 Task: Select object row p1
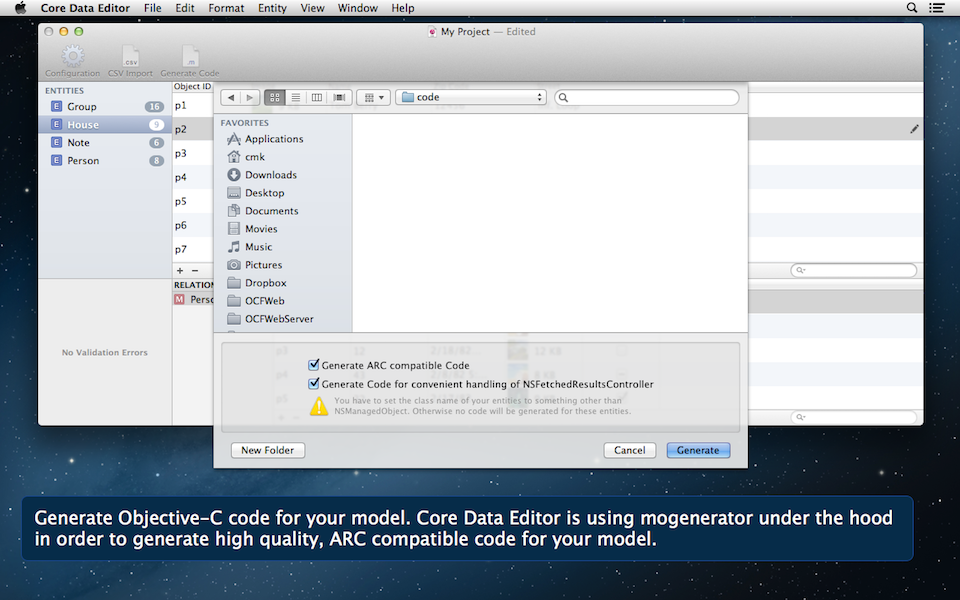click(x=193, y=105)
